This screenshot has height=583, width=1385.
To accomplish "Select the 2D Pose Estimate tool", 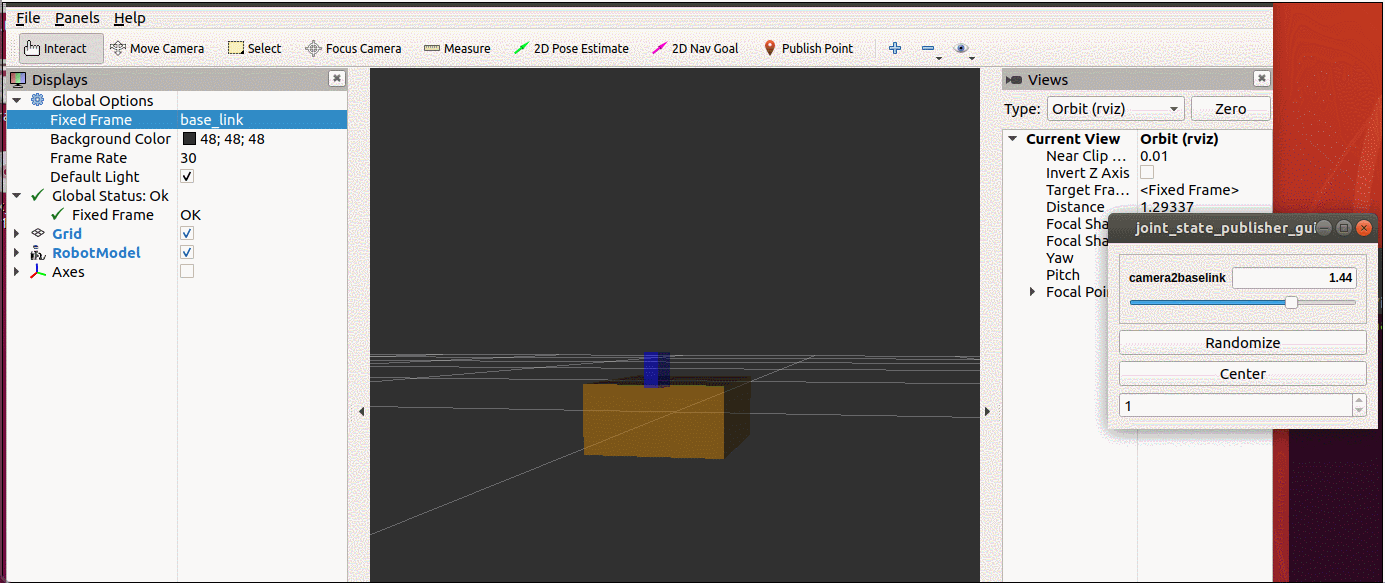I will point(571,48).
